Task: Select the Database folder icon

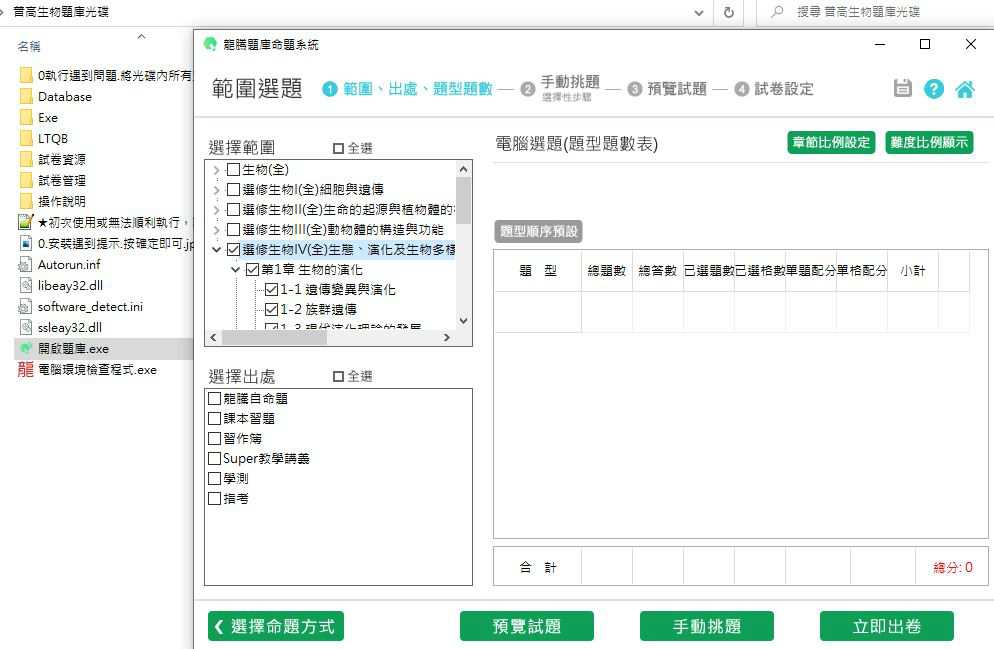Action: click(x=26, y=96)
